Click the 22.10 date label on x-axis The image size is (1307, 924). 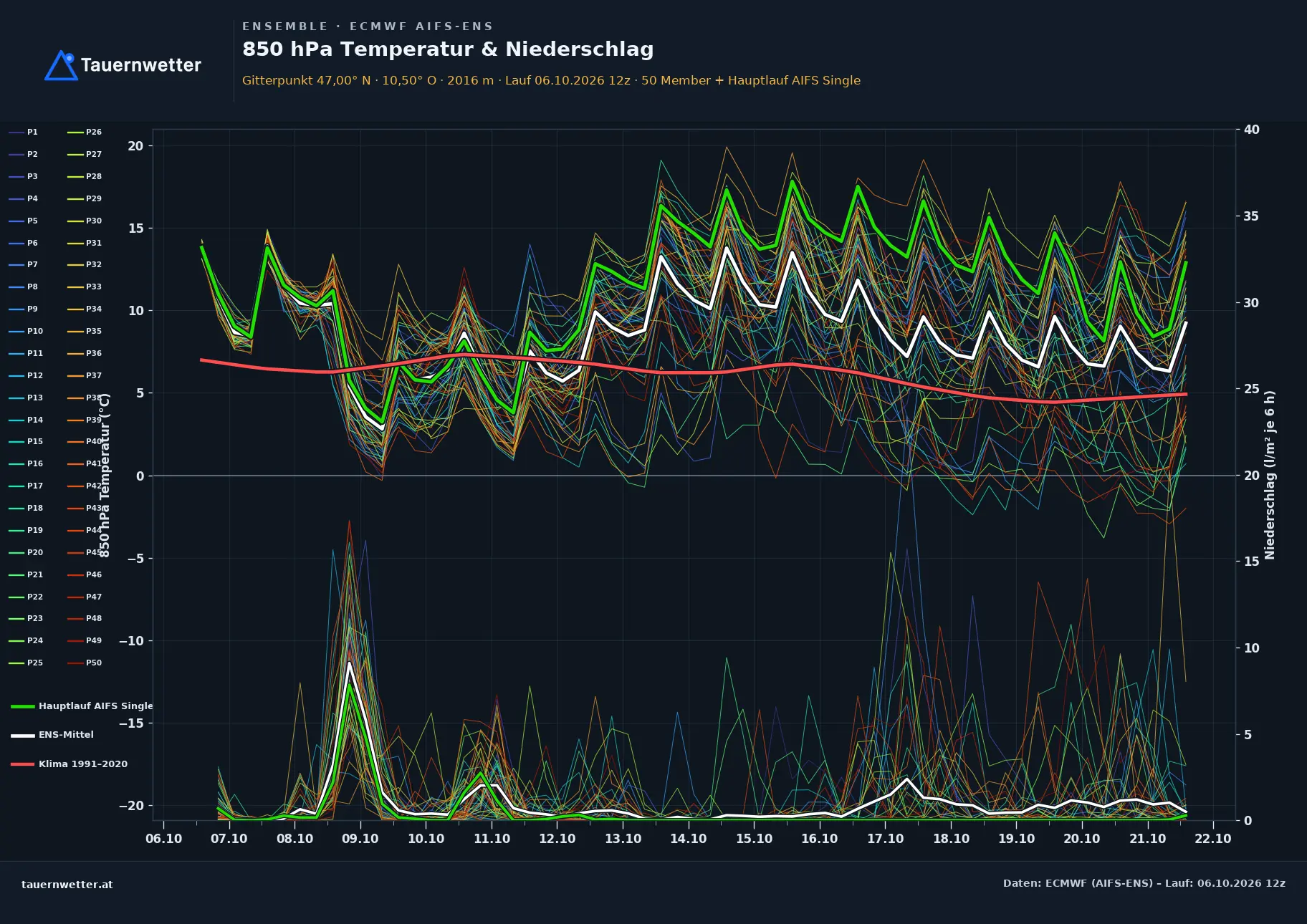1213,839
